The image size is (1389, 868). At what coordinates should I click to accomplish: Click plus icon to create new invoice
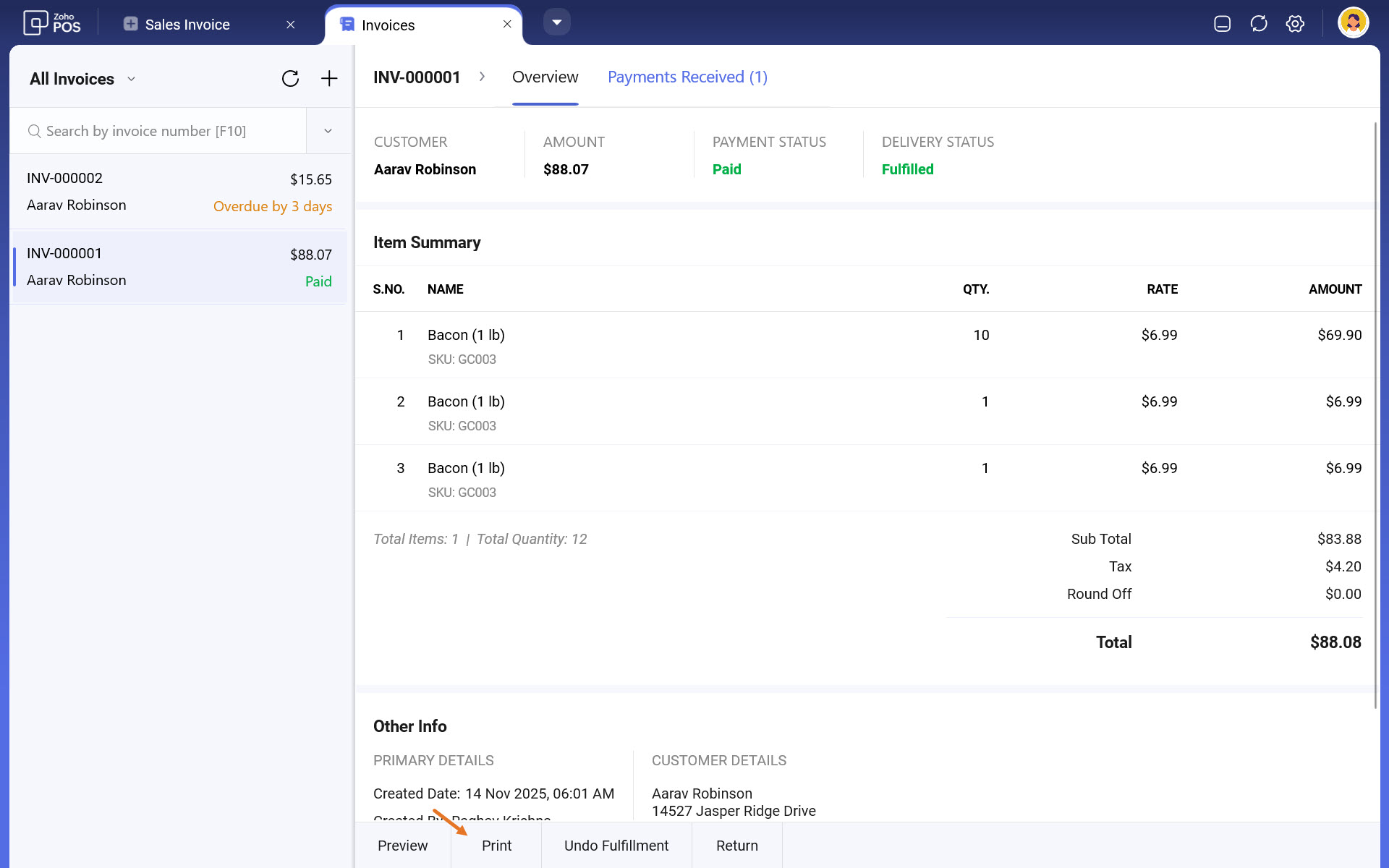pos(329,79)
